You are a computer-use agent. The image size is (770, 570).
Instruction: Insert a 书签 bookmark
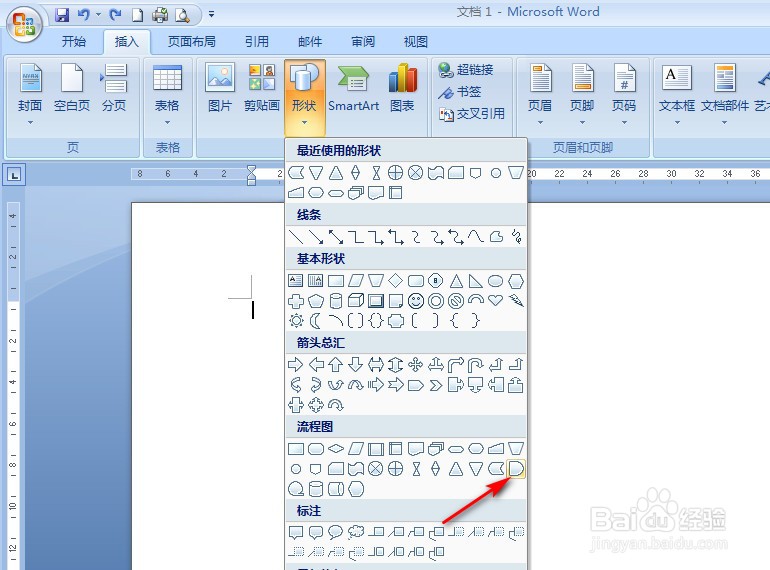(460, 92)
